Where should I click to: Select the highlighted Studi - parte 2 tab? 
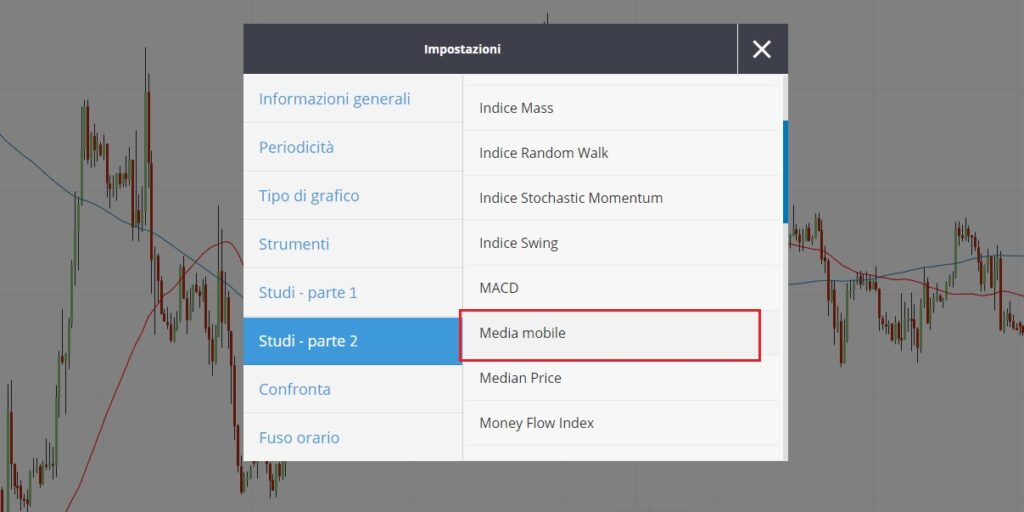353,340
